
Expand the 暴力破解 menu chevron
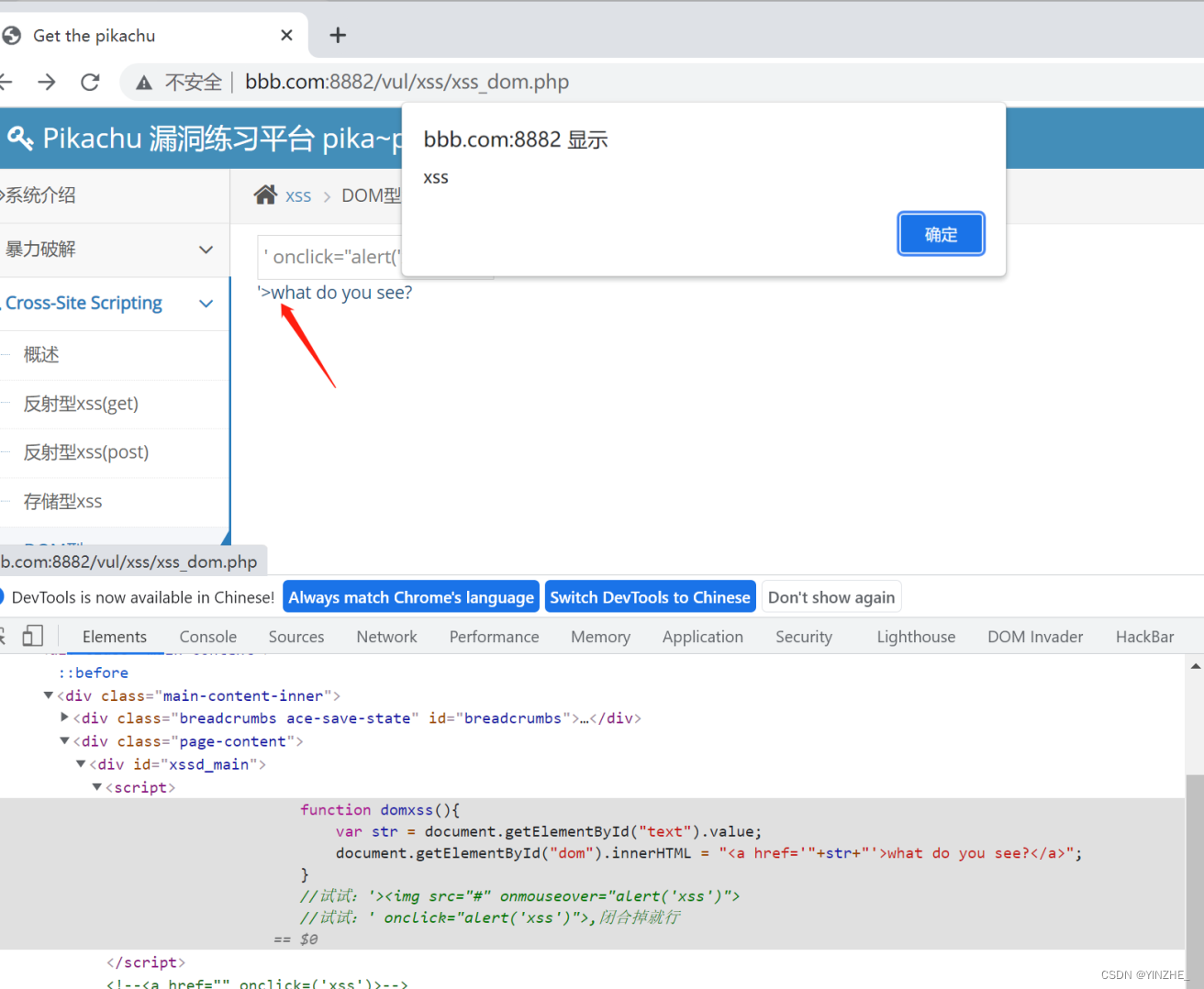click(x=206, y=250)
